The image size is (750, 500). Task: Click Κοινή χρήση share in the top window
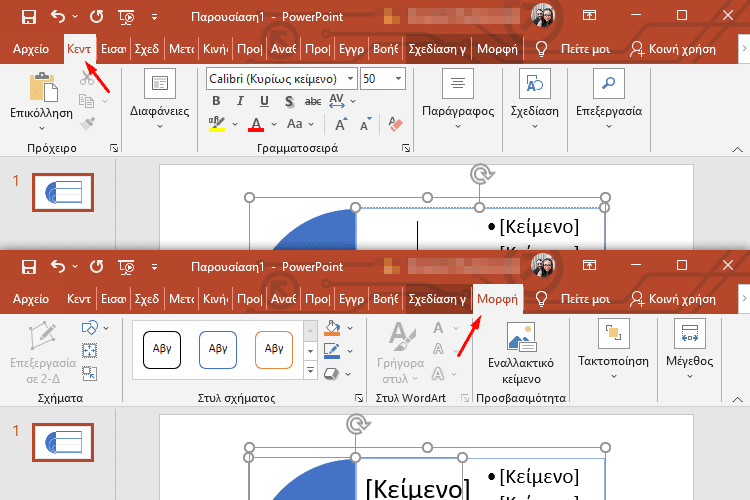click(673, 49)
